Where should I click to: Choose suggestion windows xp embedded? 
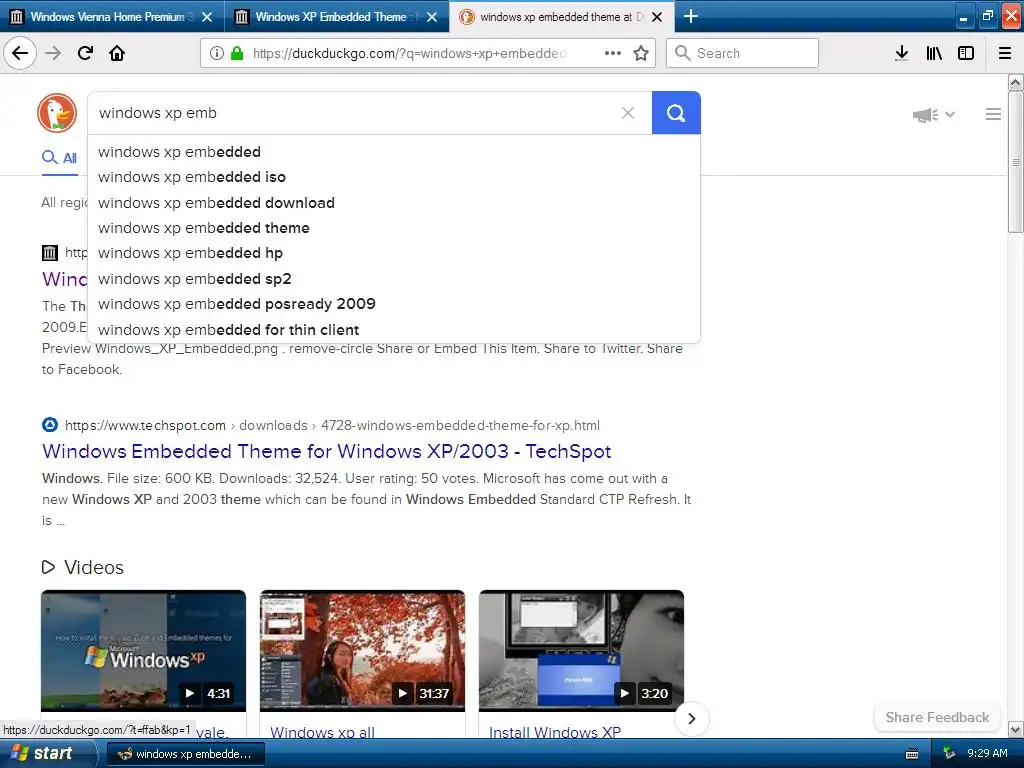(x=394, y=152)
